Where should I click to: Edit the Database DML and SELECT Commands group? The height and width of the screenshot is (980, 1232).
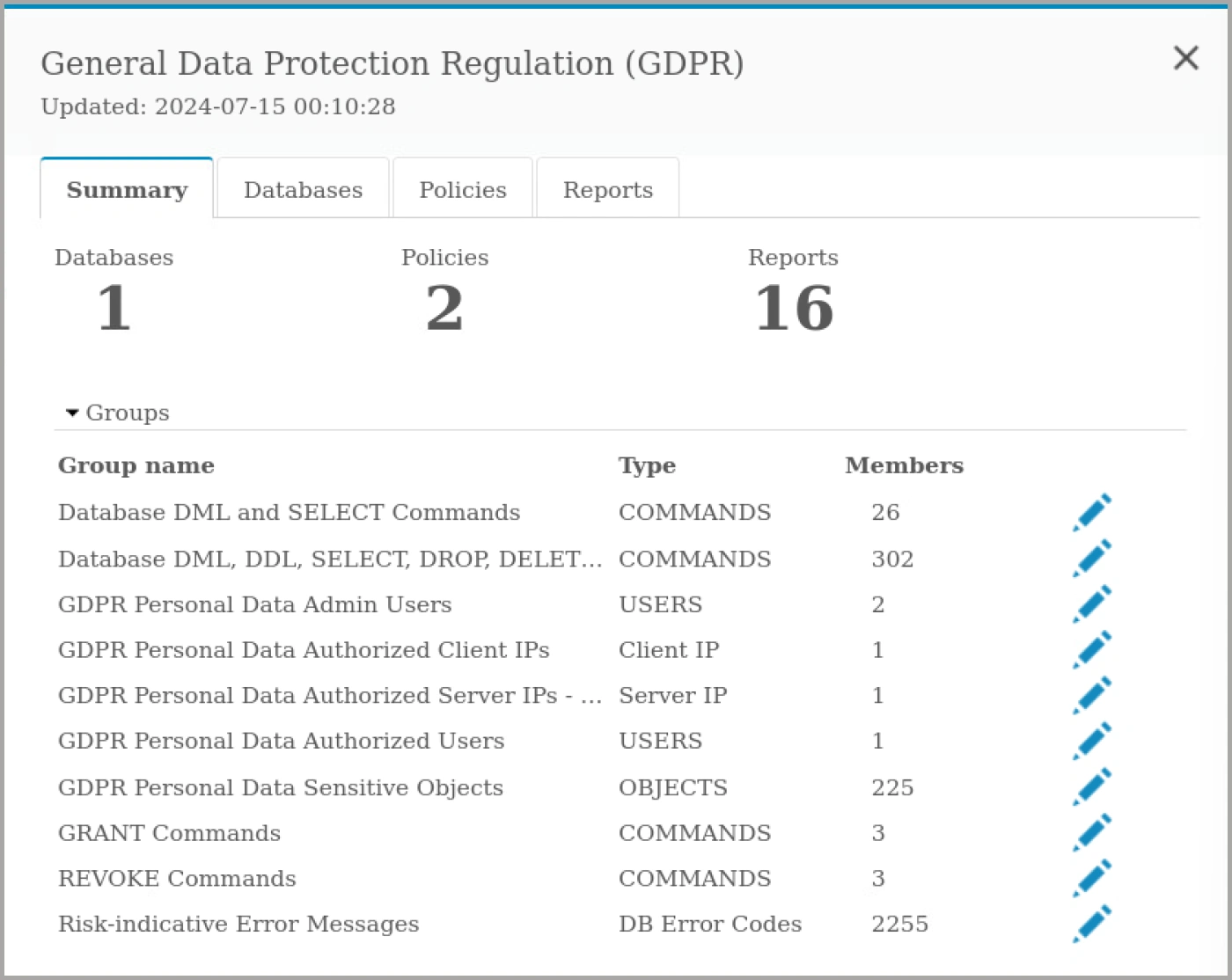[x=1092, y=513]
